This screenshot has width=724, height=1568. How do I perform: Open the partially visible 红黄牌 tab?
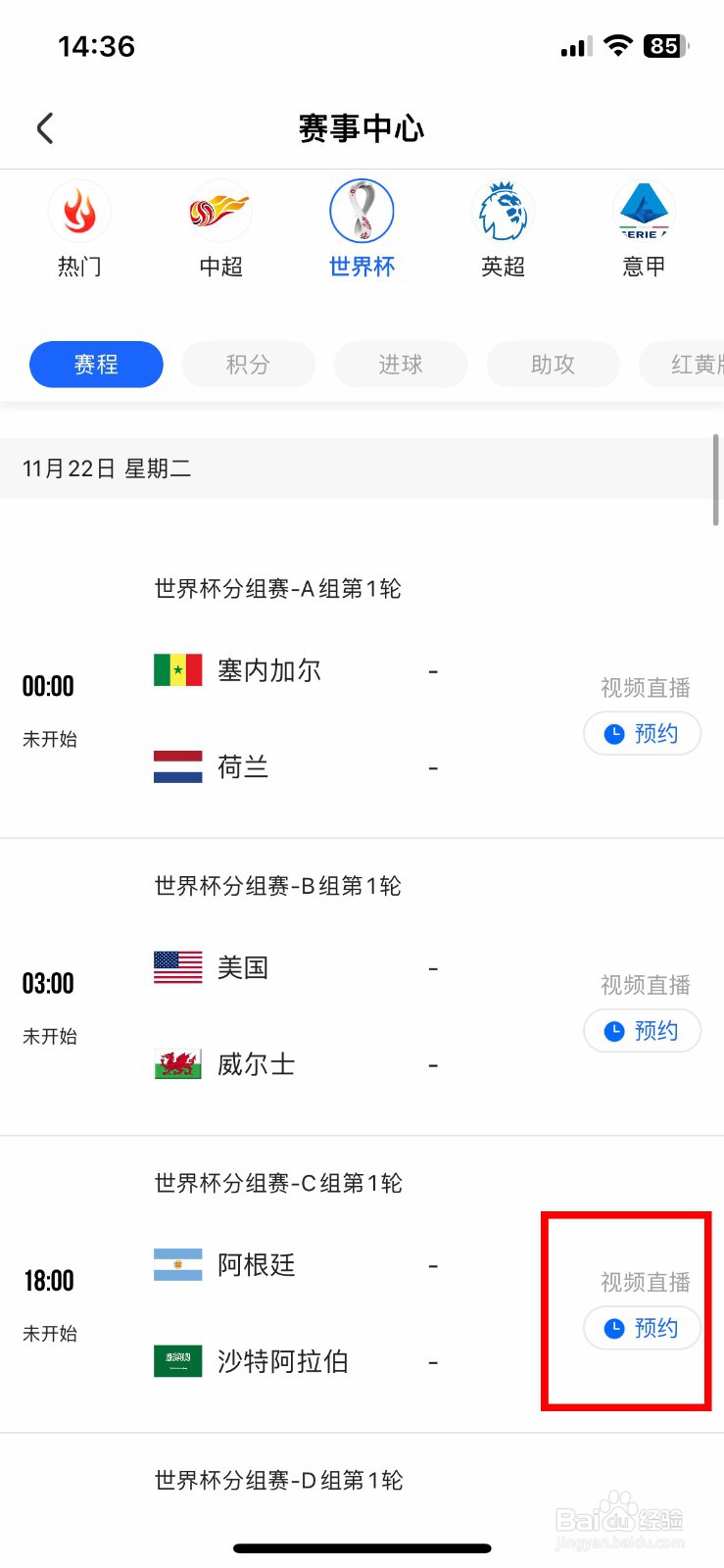click(682, 365)
